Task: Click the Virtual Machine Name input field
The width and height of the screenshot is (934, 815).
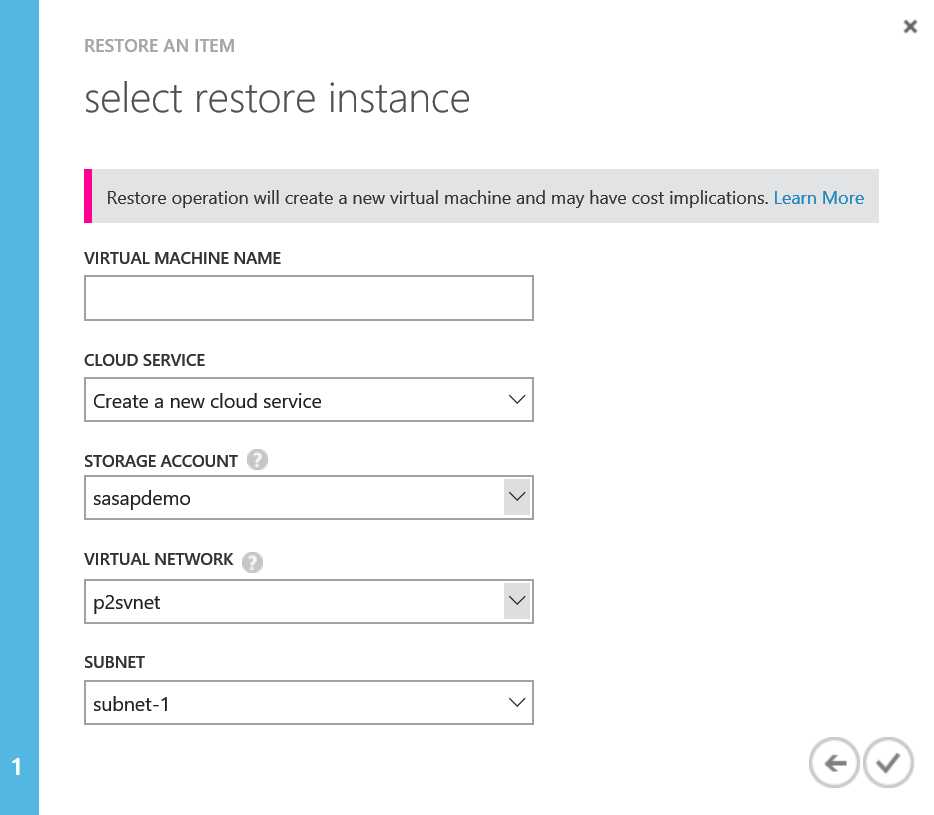Action: [309, 298]
